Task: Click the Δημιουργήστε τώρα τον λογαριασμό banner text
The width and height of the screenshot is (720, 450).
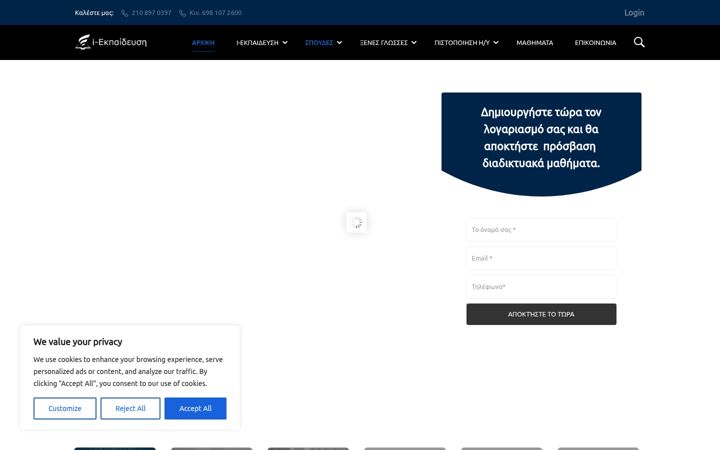Action: pos(541,138)
